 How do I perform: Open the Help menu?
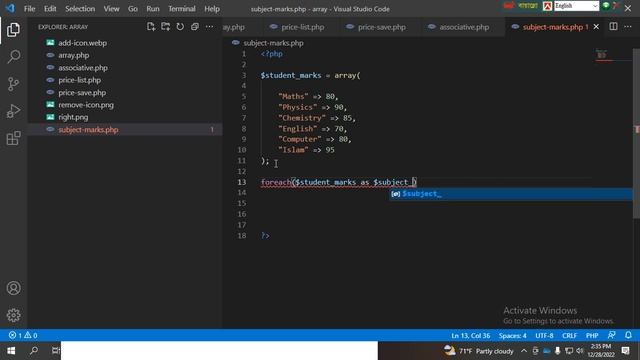pos(212,9)
